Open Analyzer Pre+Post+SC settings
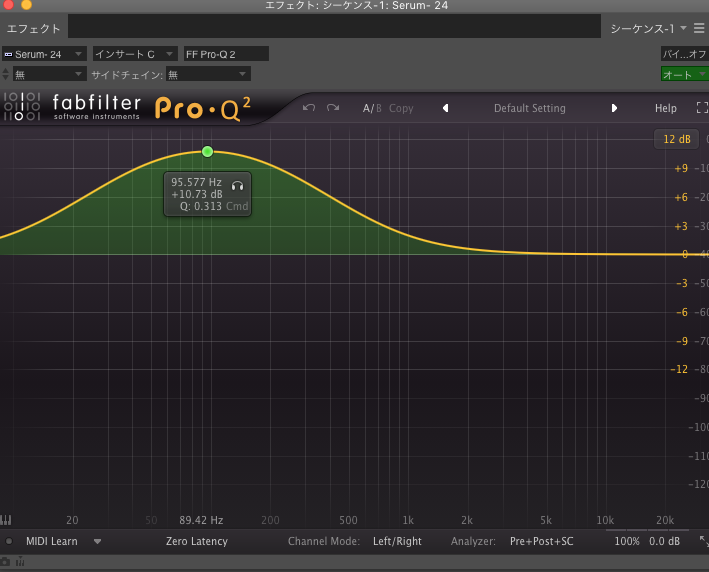The height and width of the screenshot is (572, 709). tap(541, 541)
